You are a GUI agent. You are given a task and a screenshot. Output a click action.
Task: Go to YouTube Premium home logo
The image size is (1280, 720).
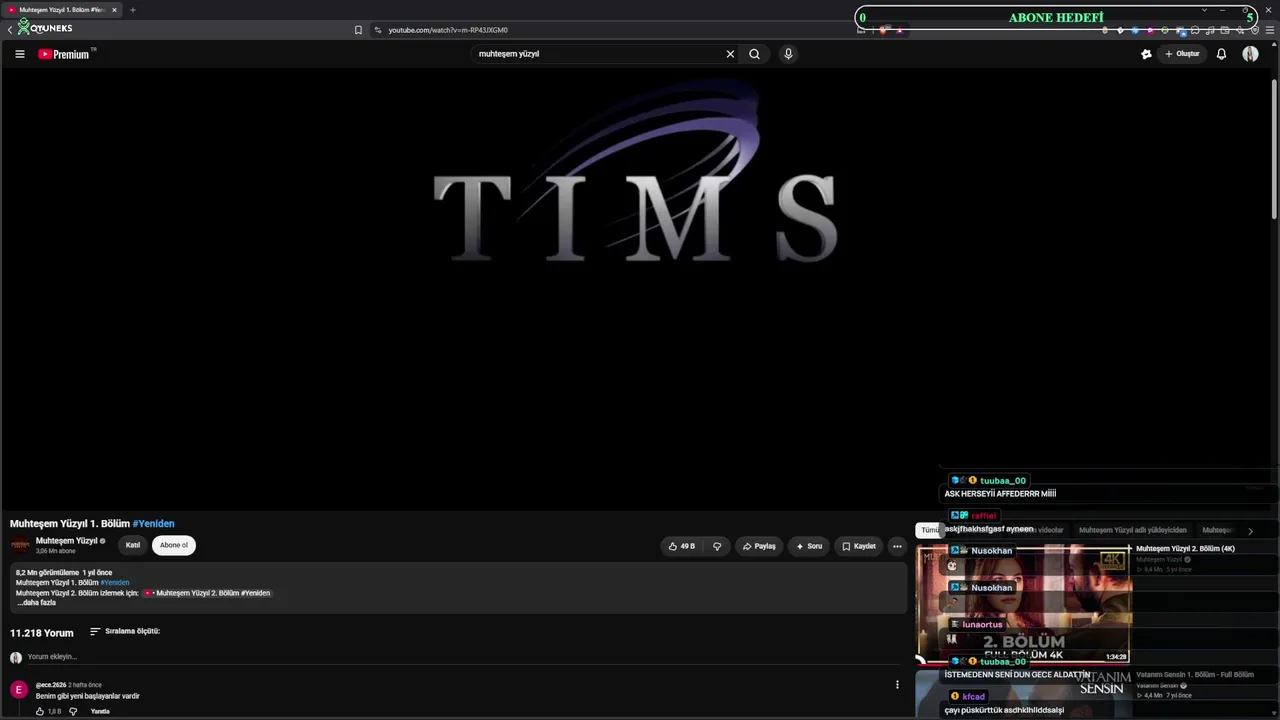click(64, 54)
